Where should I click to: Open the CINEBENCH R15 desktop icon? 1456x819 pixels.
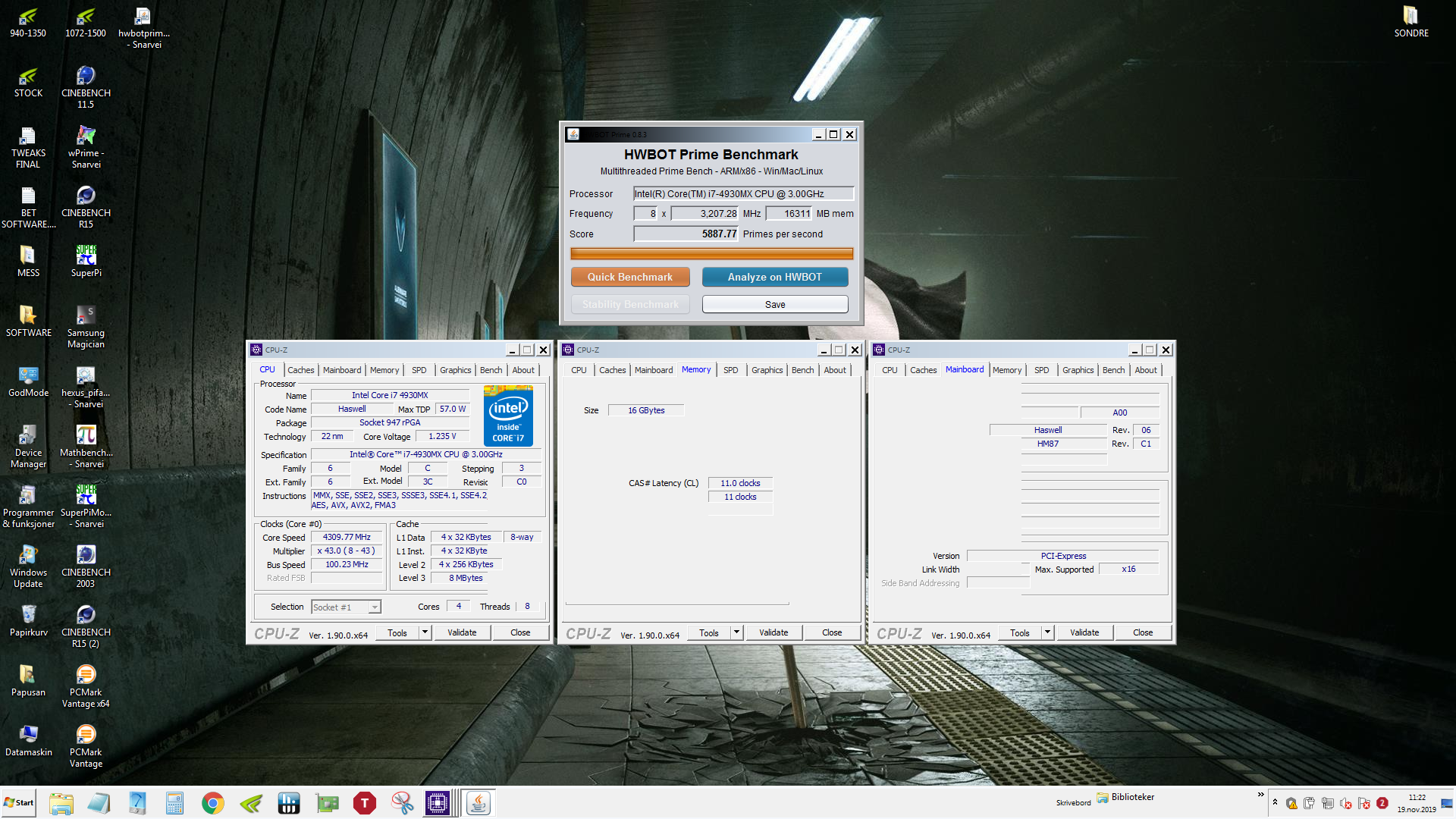click(86, 207)
